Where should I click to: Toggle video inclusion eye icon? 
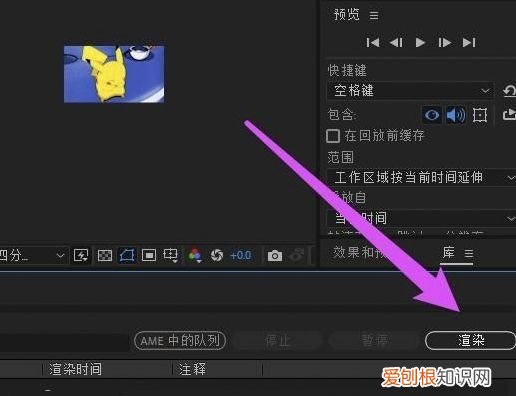coord(432,115)
